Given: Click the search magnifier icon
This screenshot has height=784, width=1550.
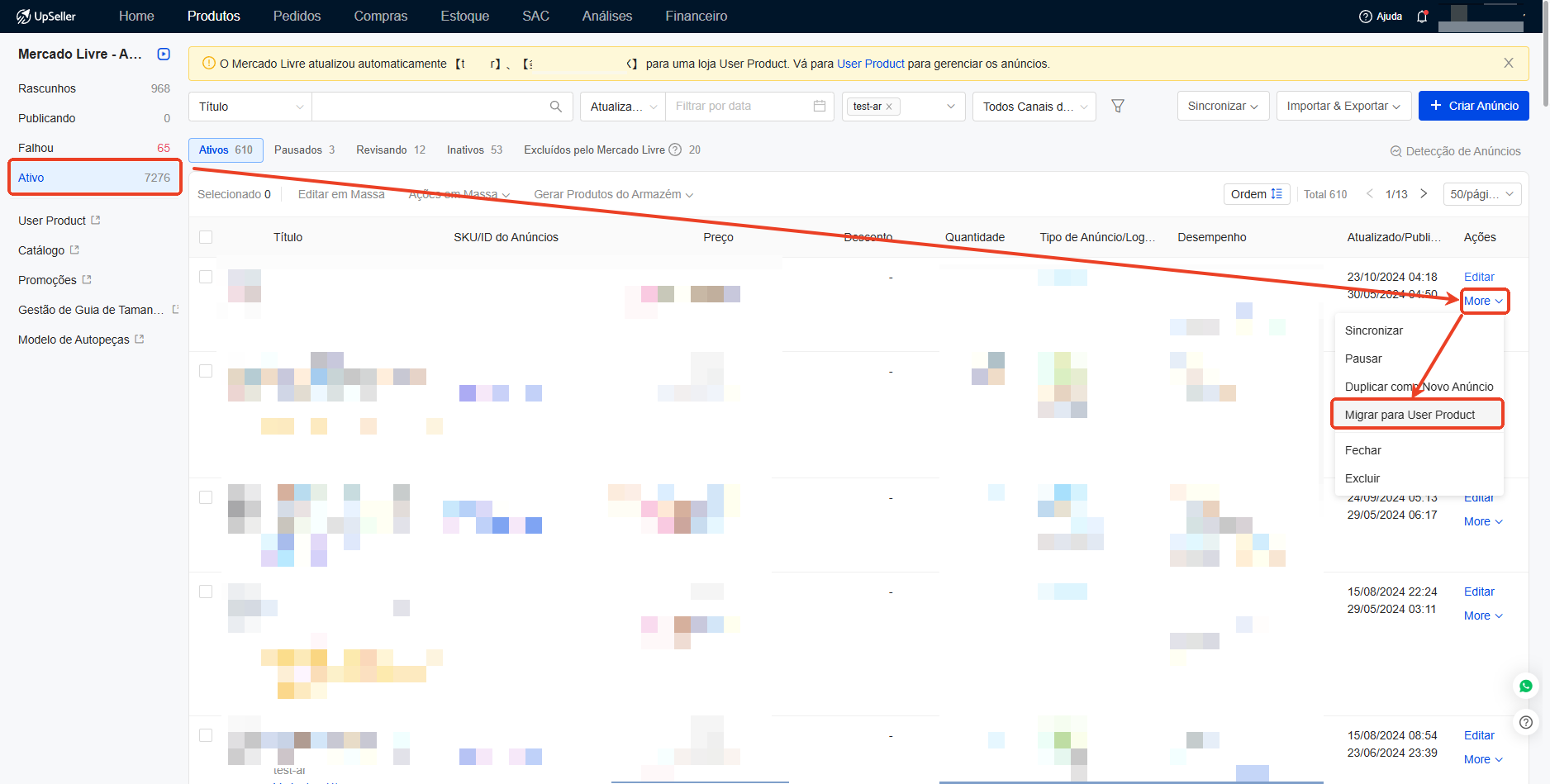Looking at the screenshot, I should (x=556, y=107).
